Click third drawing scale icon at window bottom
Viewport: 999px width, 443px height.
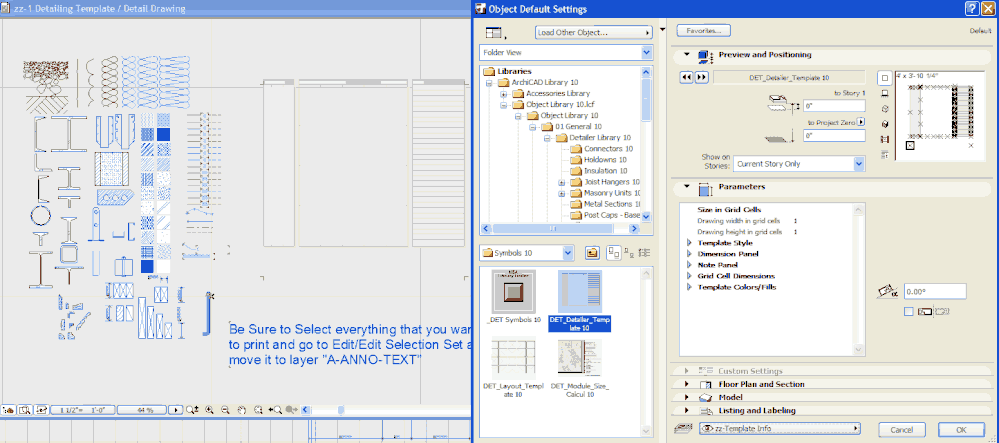42,410
